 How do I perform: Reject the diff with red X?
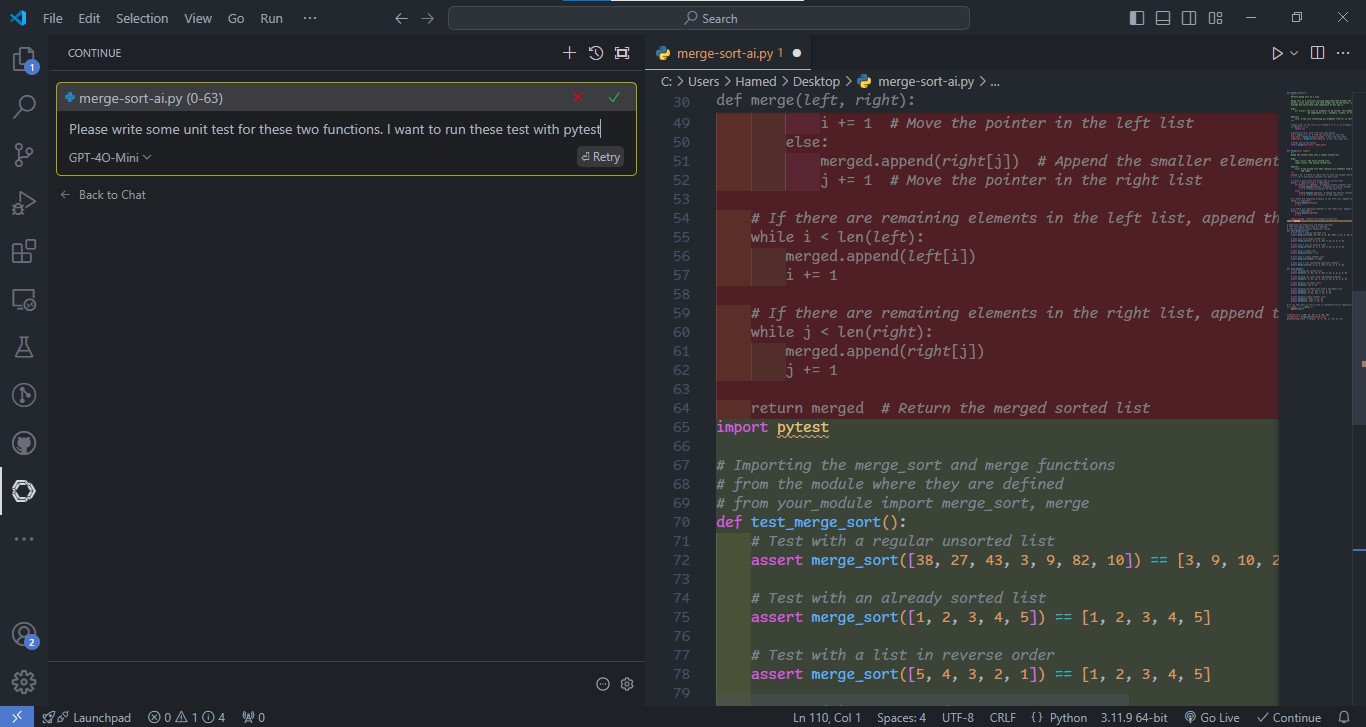578,97
